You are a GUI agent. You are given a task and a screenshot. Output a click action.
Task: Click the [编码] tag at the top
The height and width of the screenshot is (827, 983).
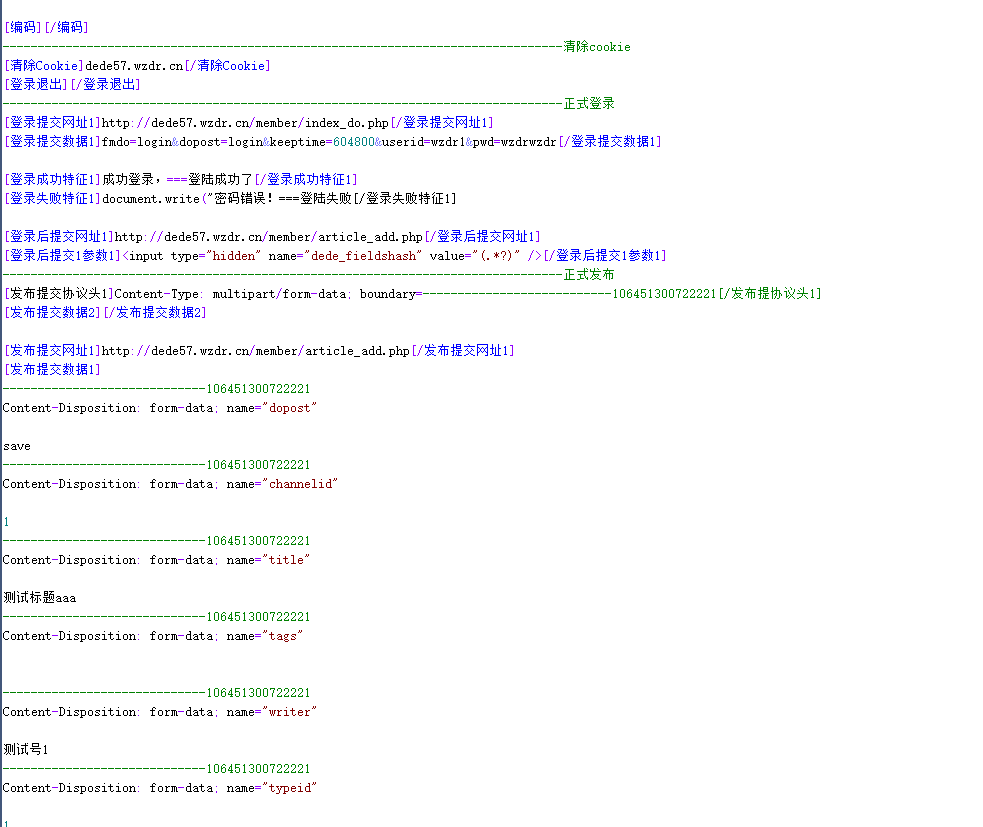coord(21,27)
